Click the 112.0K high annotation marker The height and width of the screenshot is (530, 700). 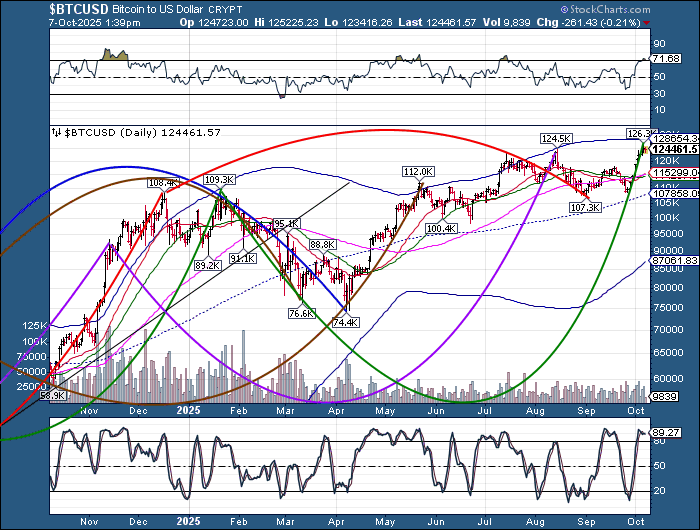pos(417,172)
